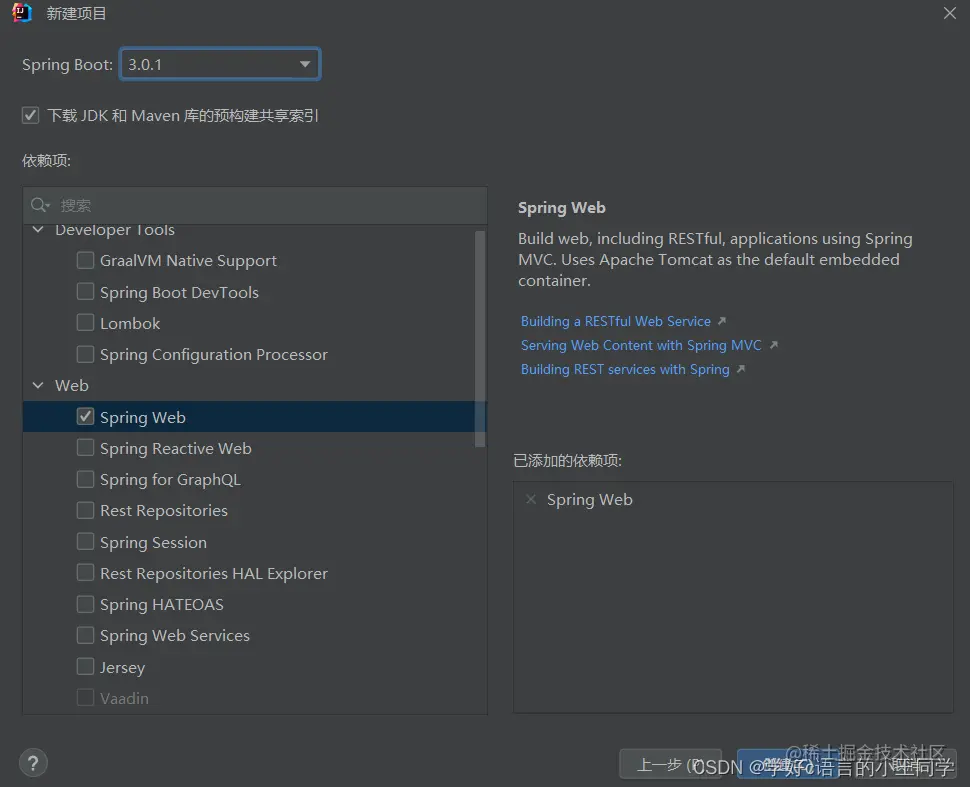Check Spring for GraphQL
This screenshot has height=787, width=970.
click(x=85, y=479)
